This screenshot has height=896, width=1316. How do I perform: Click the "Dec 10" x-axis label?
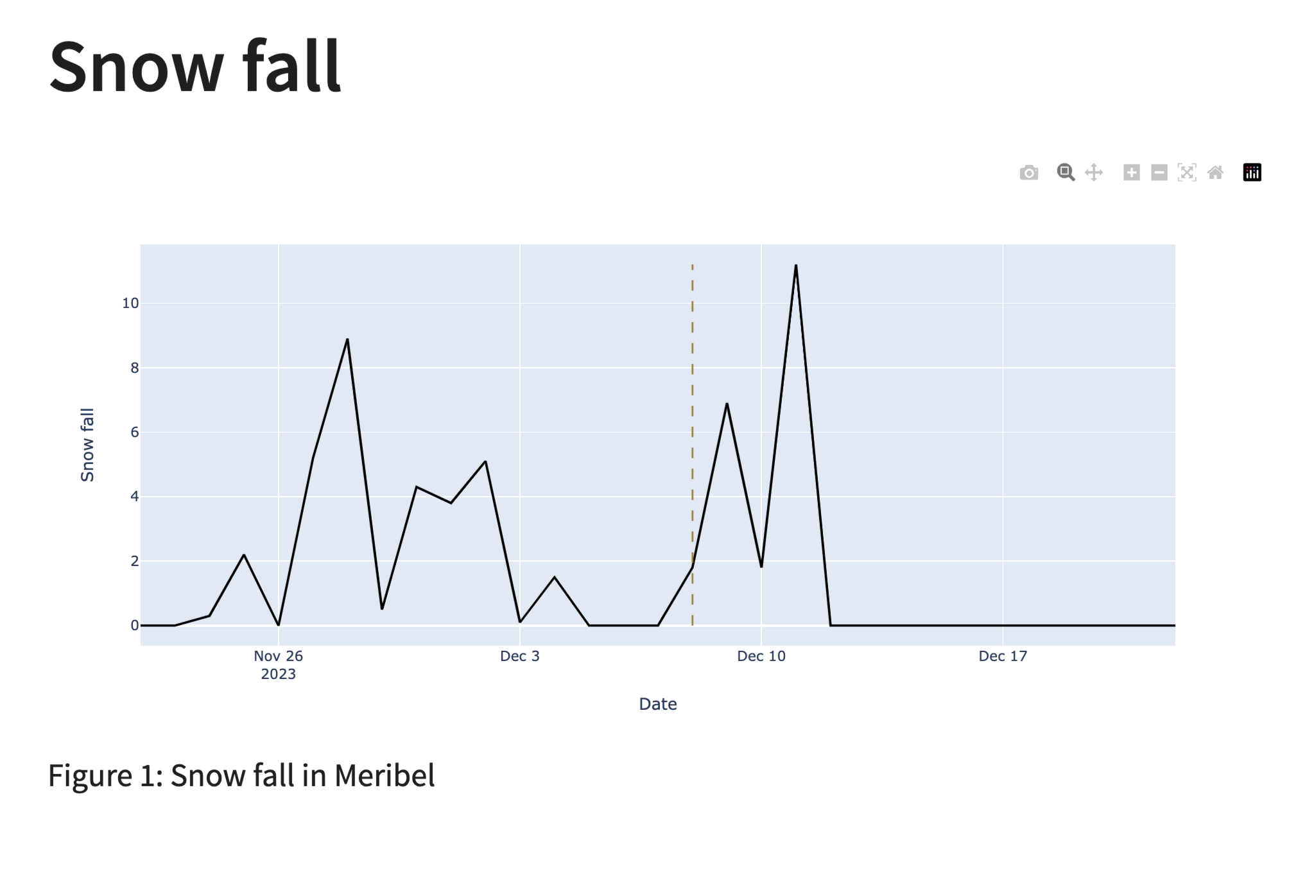(x=761, y=656)
